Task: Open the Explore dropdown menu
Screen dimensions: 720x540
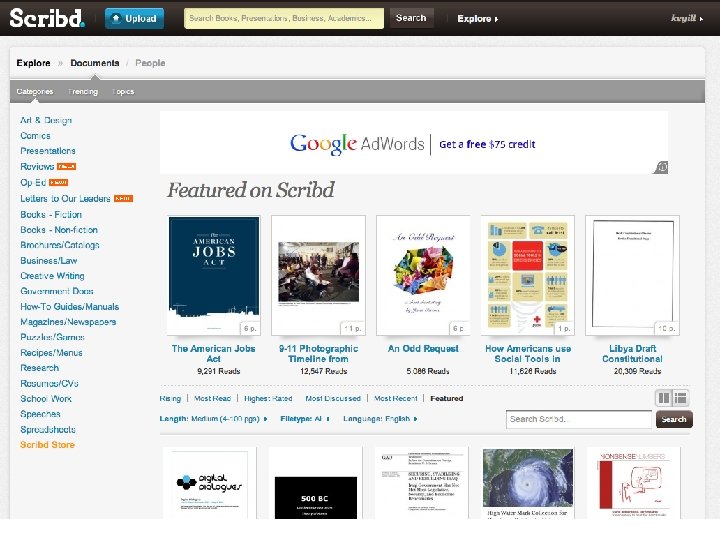Action: (478, 19)
